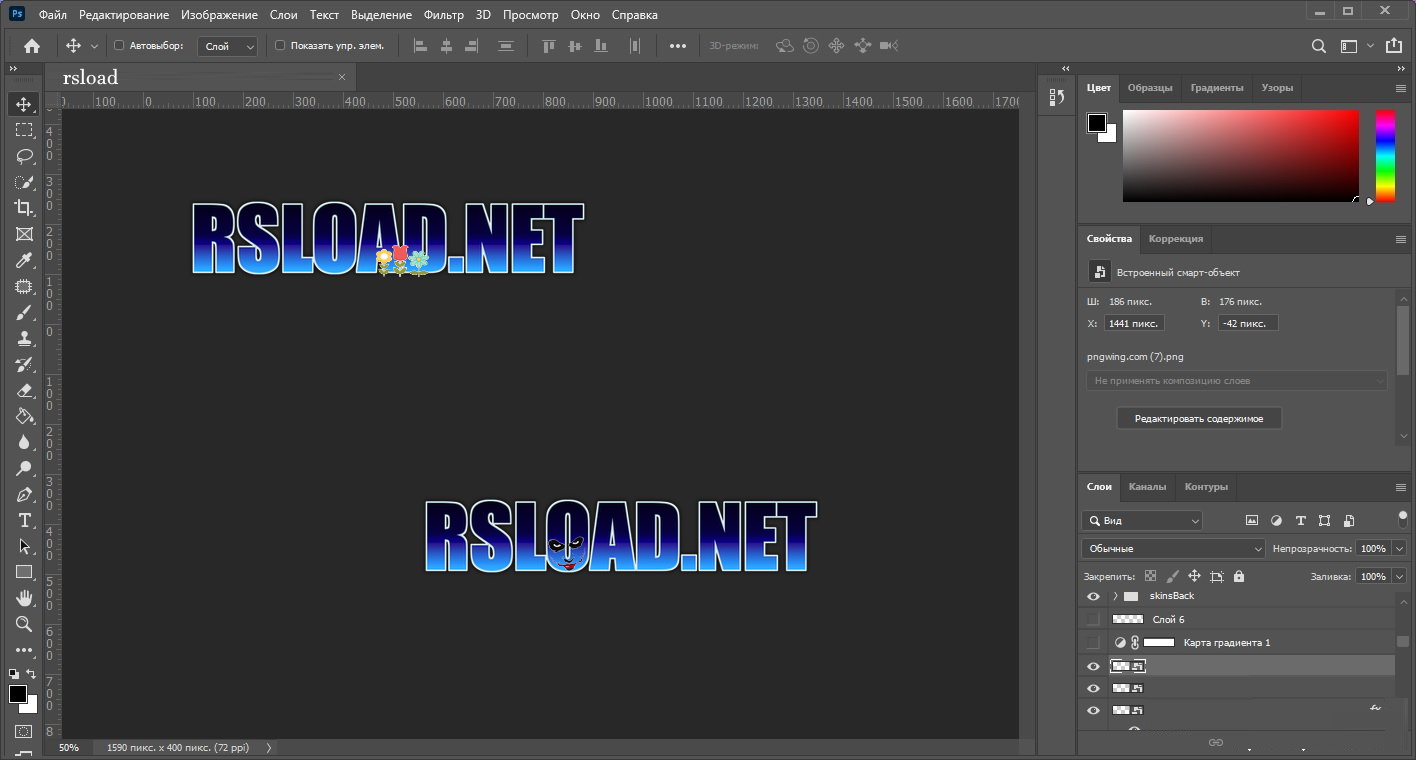Viewport: 1416px width, 760px height.
Task: Open the Заливка fill arrow
Action: pyautogui.click(x=1399, y=577)
